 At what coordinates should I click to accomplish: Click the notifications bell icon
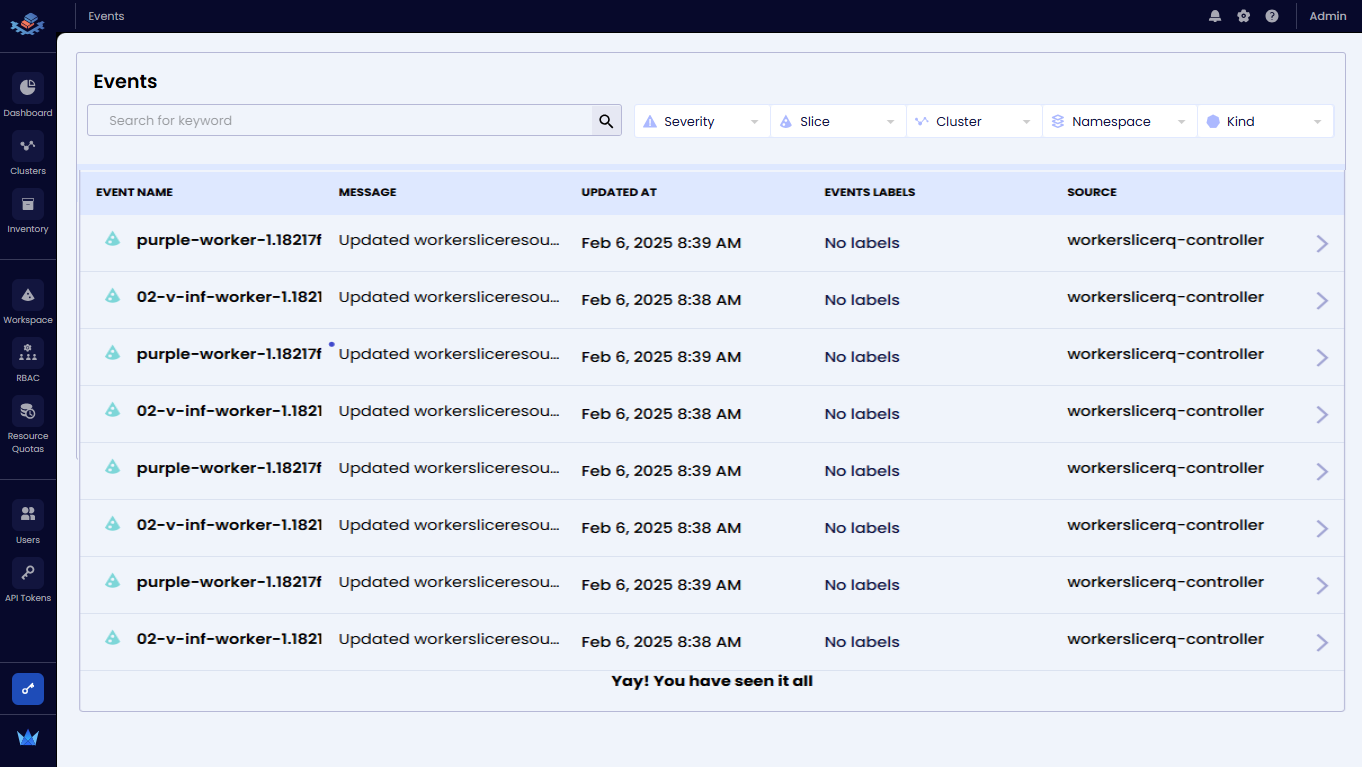[x=1215, y=16]
